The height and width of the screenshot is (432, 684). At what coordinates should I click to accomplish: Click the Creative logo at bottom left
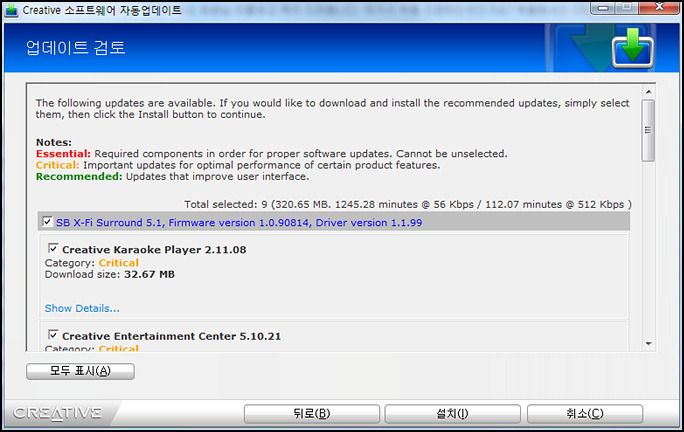click(57, 413)
